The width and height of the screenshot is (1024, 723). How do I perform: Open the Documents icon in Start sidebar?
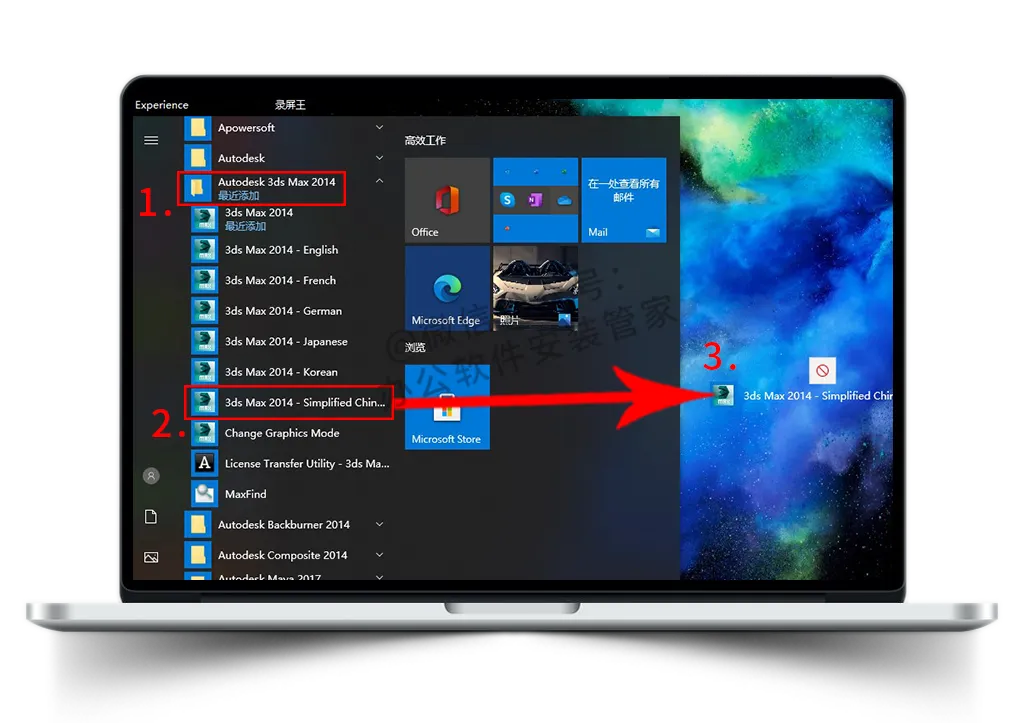pos(151,517)
